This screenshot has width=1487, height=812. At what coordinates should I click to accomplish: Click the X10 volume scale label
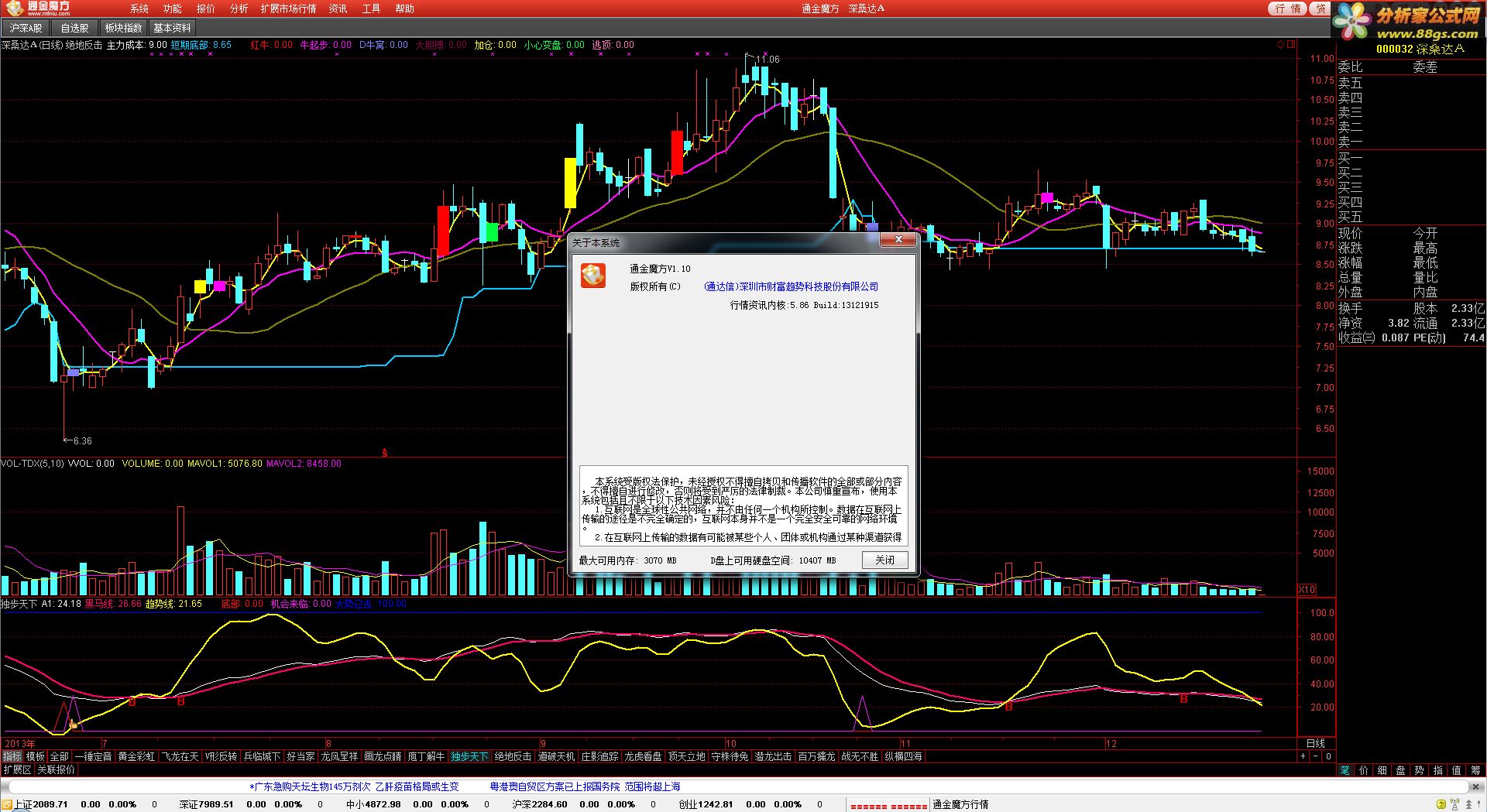coord(1307,590)
